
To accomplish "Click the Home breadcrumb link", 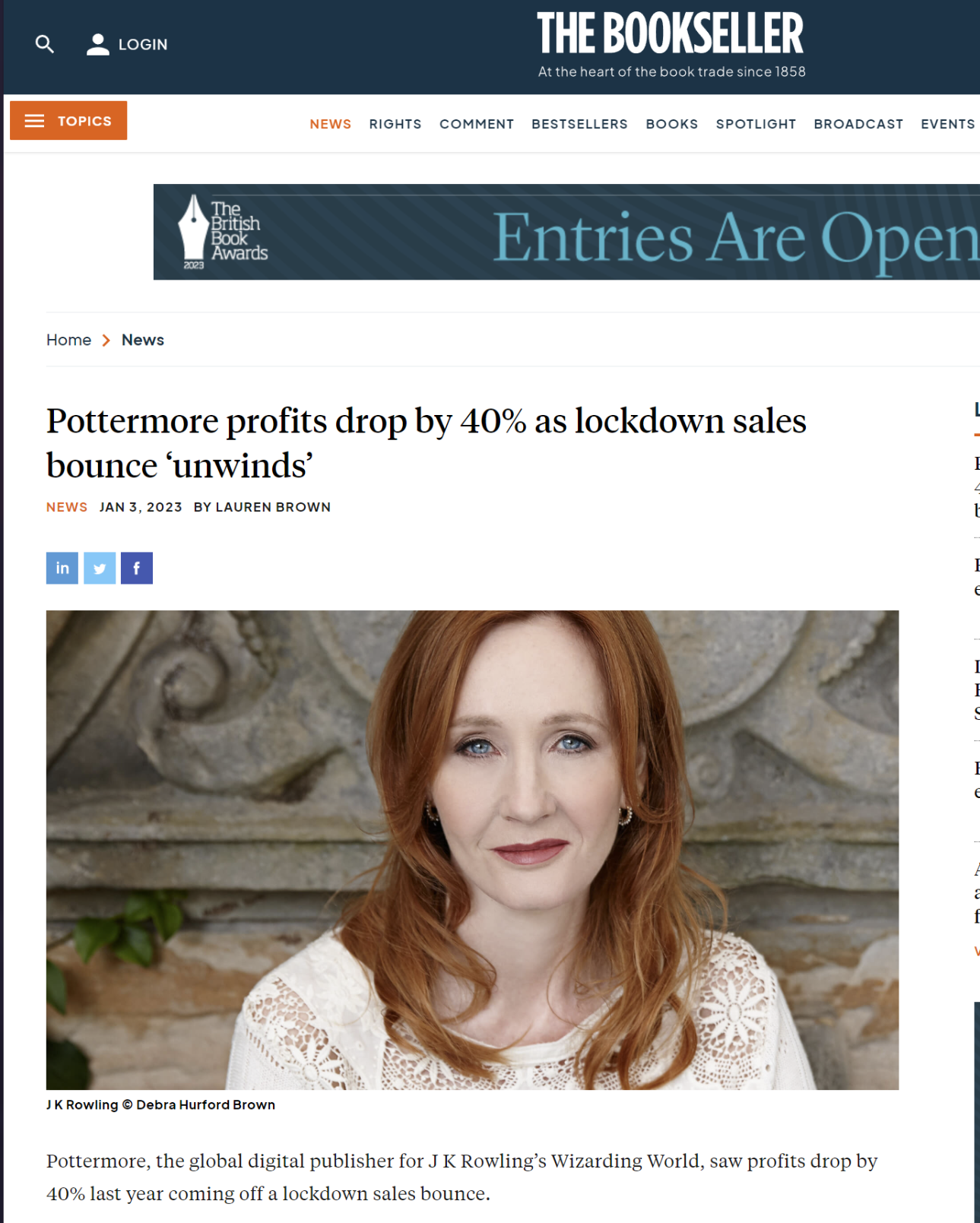I will click(x=68, y=340).
